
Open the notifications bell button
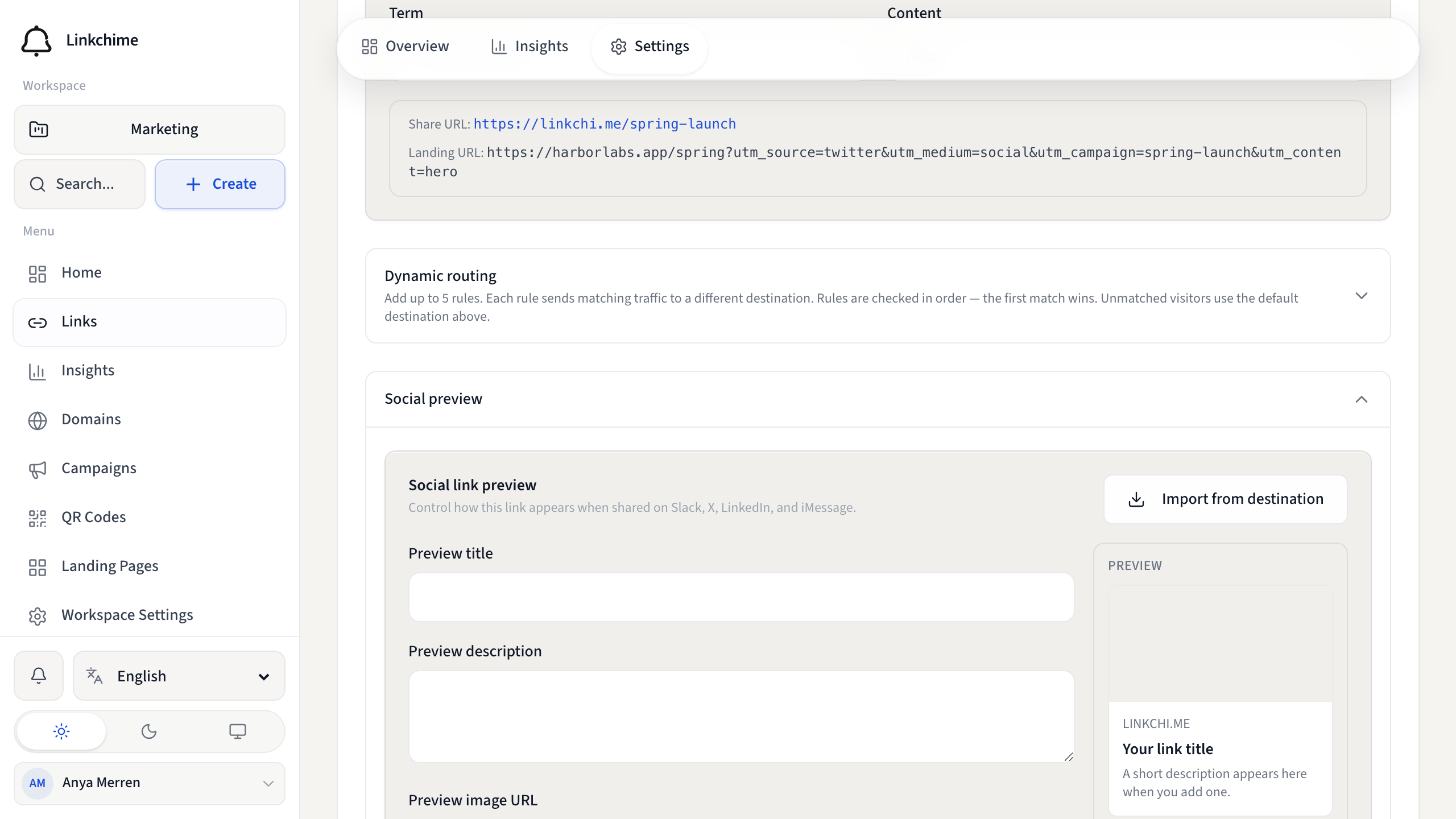click(x=39, y=676)
